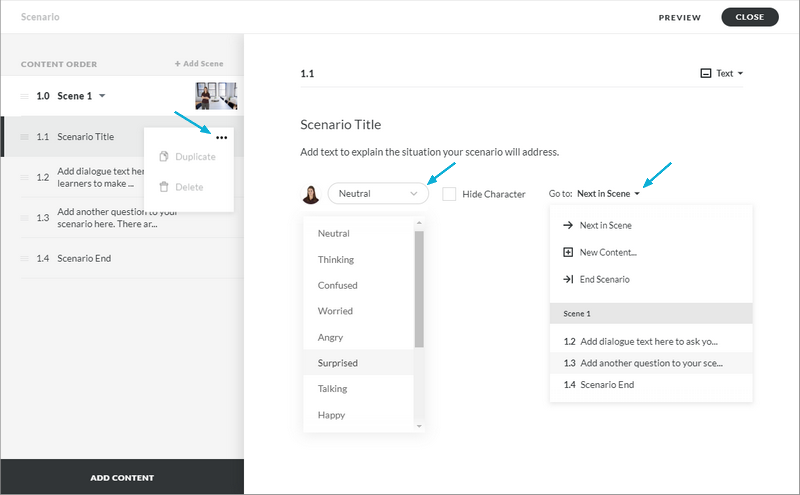
Task: Click the Next in Scene arrow icon
Action: click(x=568, y=225)
